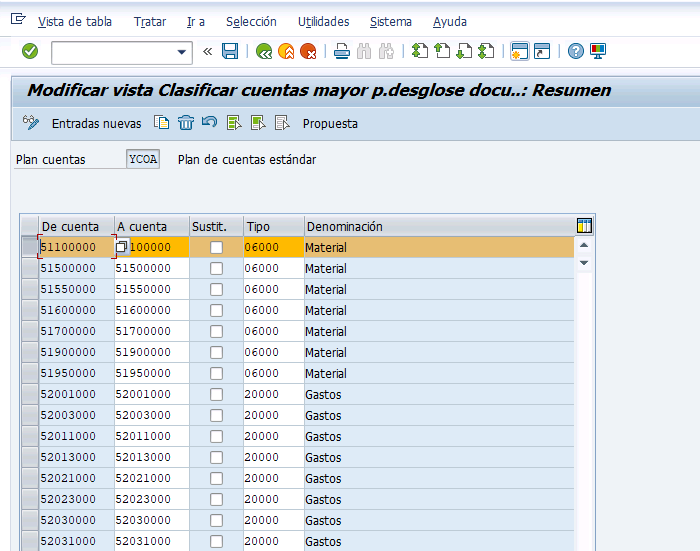Click the Find binoculars icon
Image resolution: width=700 pixels, height=551 pixels.
(364, 51)
